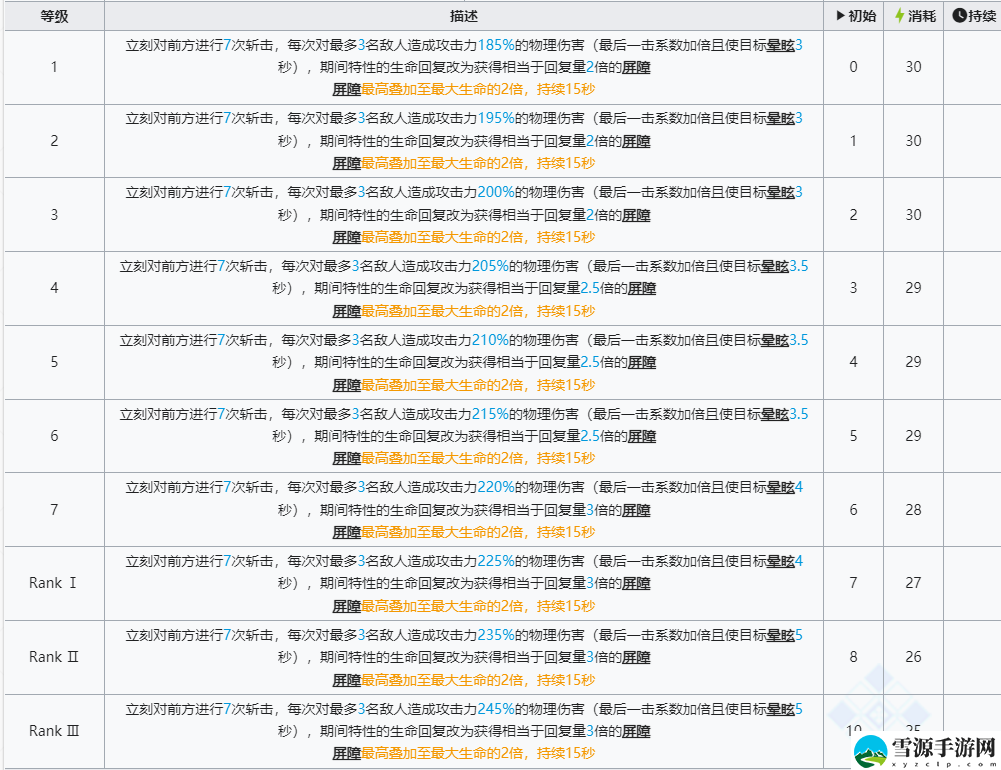Viewport: 1001px width, 770px height.
Task: Click the 200% damage value
Action: pos(496,193)
